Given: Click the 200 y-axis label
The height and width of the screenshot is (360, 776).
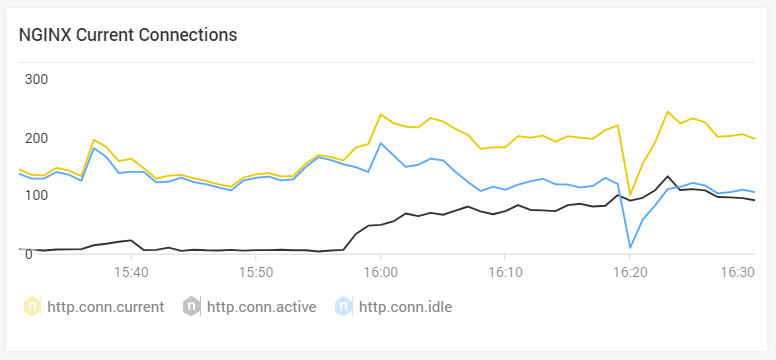Looking at the screenshot, I should [x=36, y=138].
